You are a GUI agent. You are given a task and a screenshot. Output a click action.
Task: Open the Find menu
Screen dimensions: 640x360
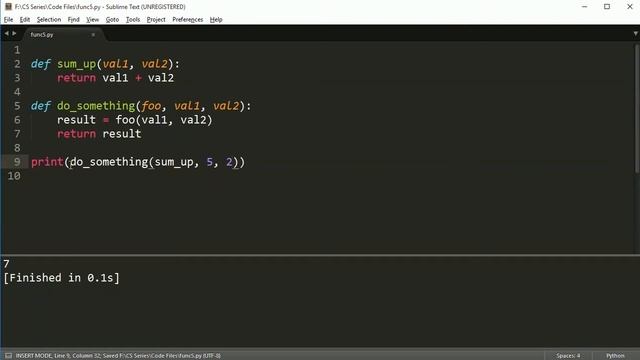(x=73, y=20)
